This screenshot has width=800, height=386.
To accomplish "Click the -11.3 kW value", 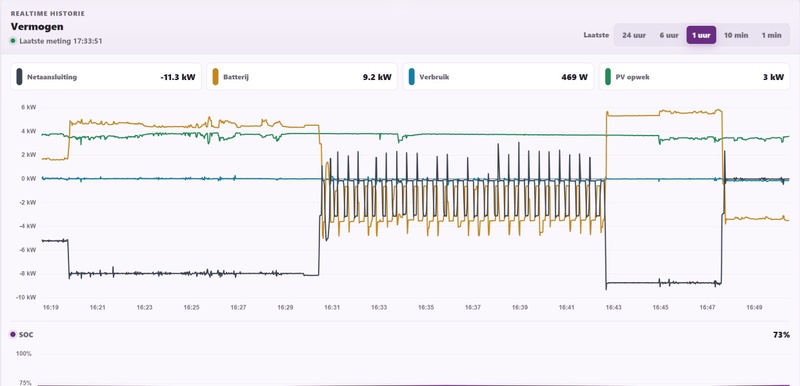I will [x=178, y=78].
